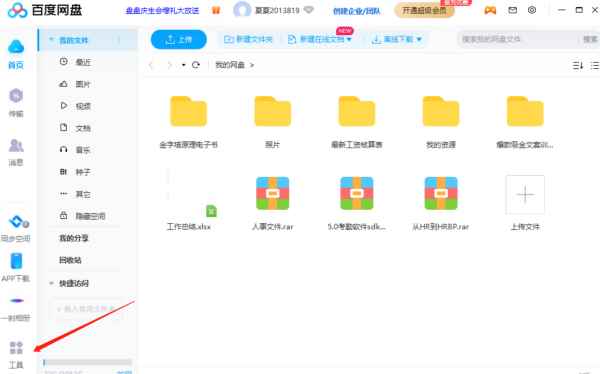
Task: Click the refresh icon beside navigation arrows
Action: click(x=196, y=65)
